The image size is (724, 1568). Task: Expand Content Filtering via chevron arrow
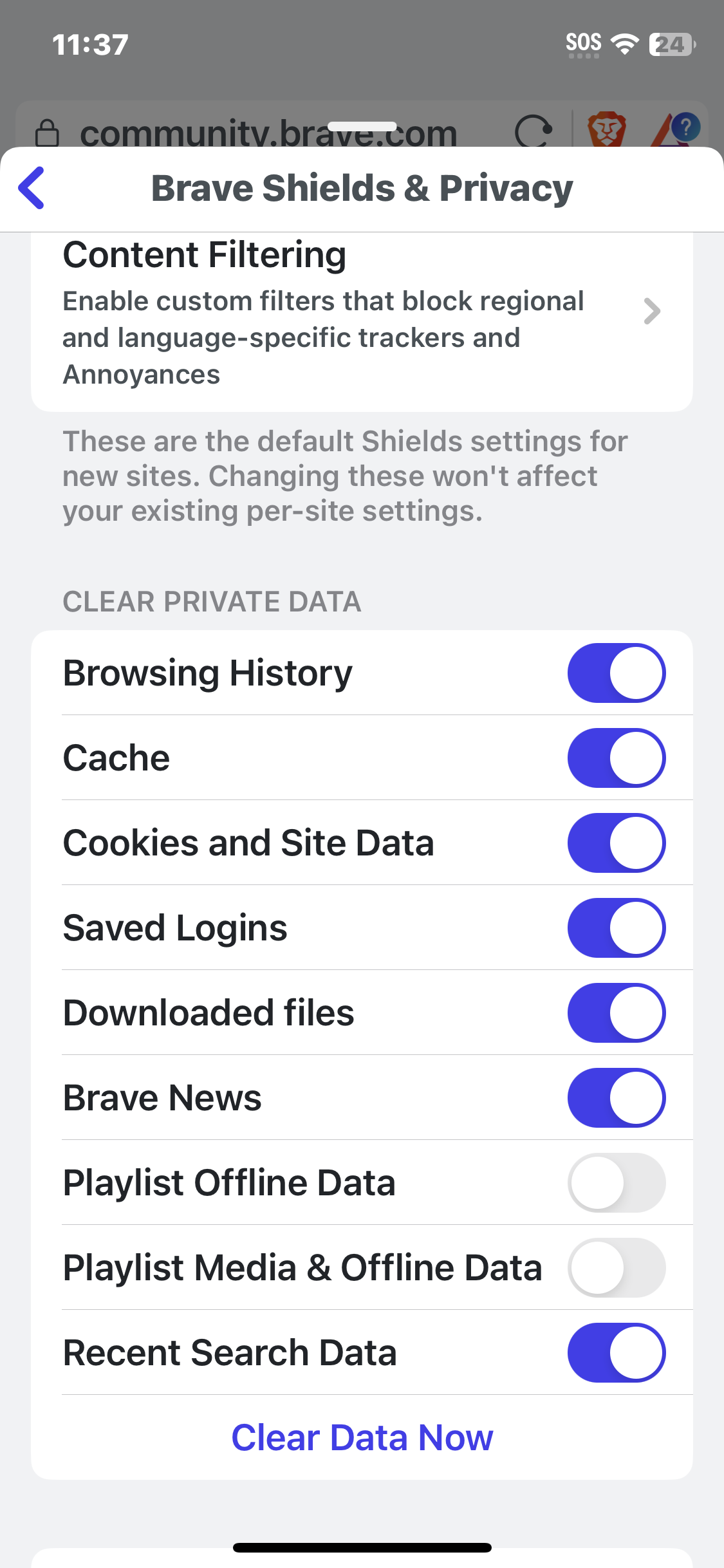652,312
